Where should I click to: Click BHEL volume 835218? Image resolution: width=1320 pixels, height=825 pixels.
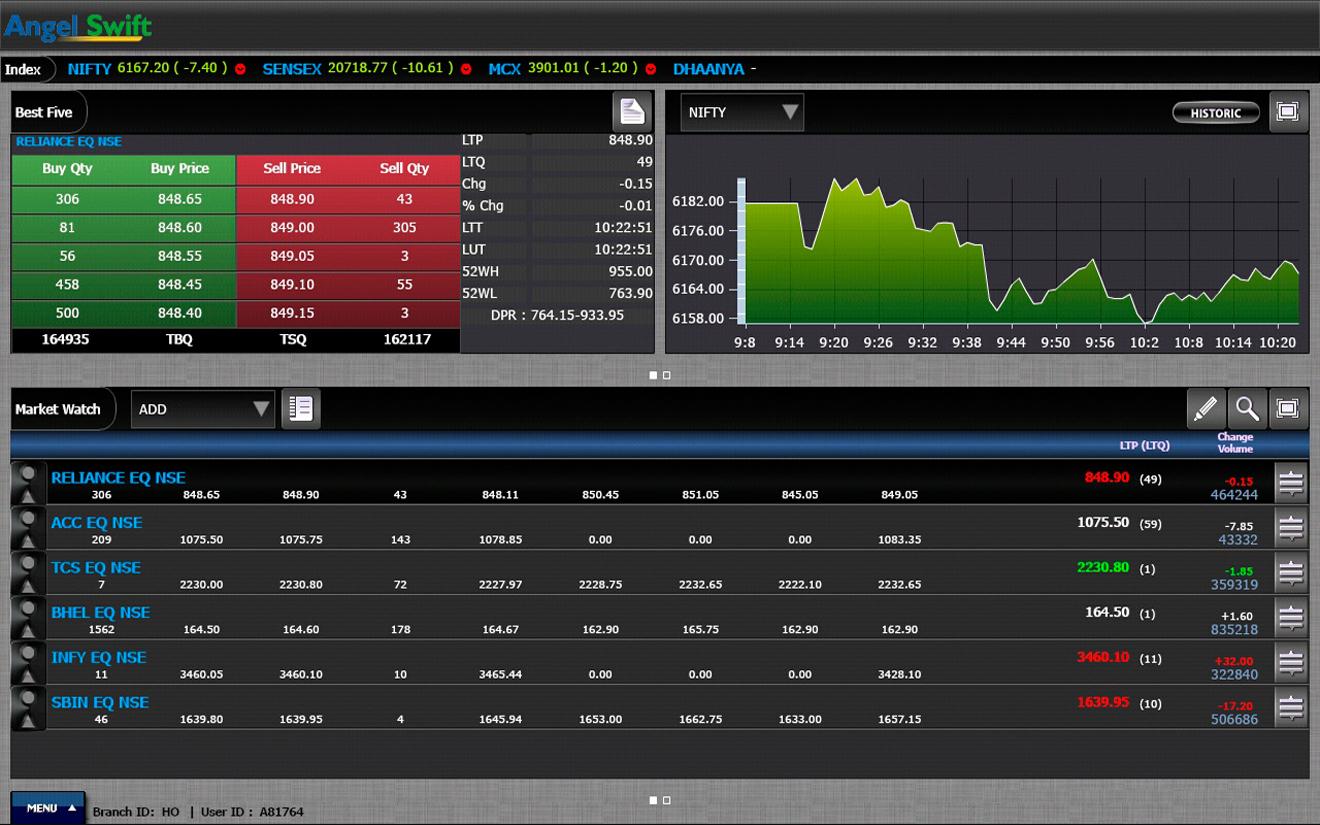[1234, 630]
